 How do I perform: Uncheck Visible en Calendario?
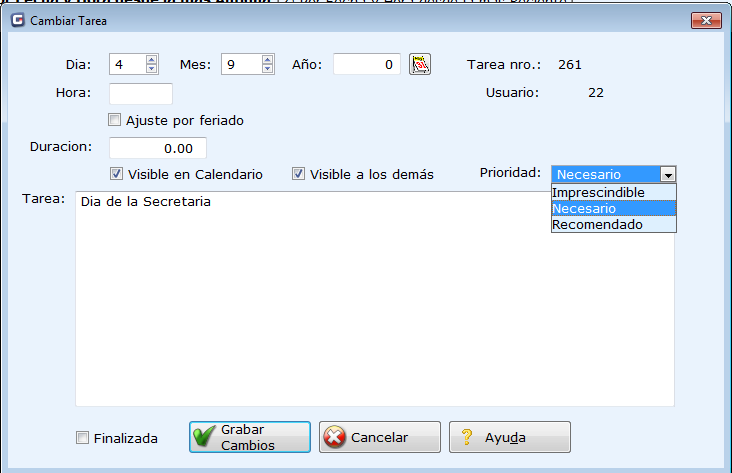click(117, 174)
